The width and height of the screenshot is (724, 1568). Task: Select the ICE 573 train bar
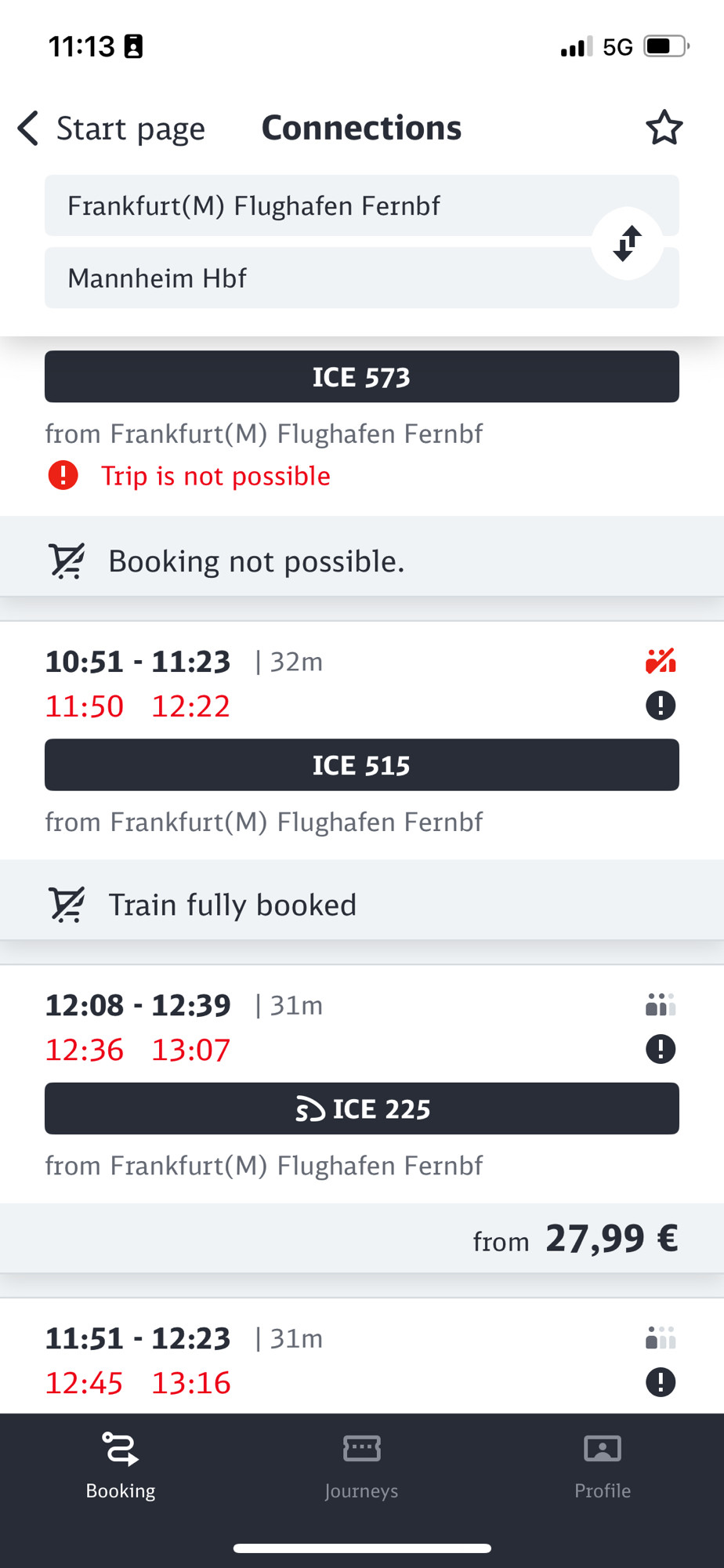point(362,376)
